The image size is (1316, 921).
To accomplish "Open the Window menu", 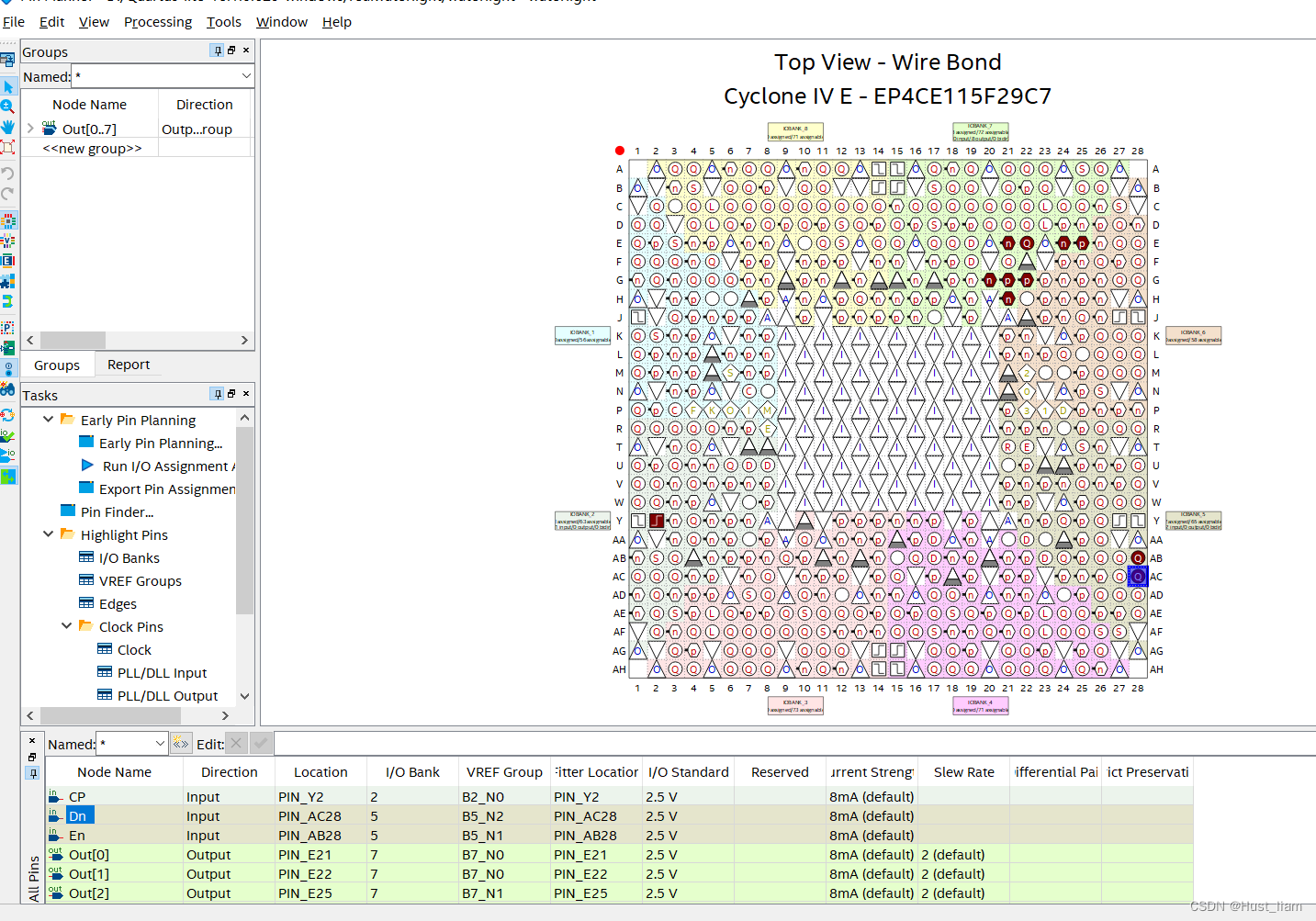I will 282,22.
